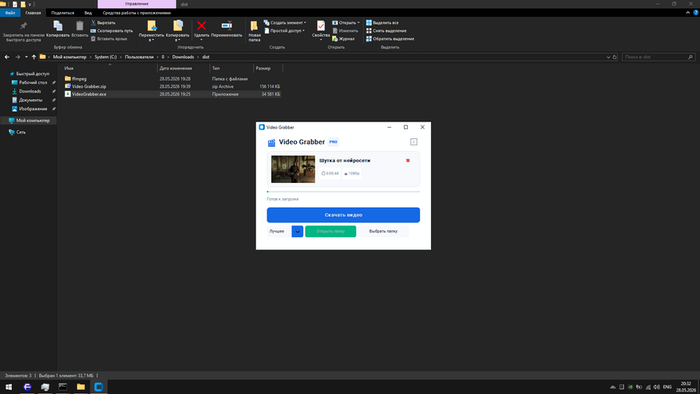Click the blue Скачать видео button

(343, 215)
